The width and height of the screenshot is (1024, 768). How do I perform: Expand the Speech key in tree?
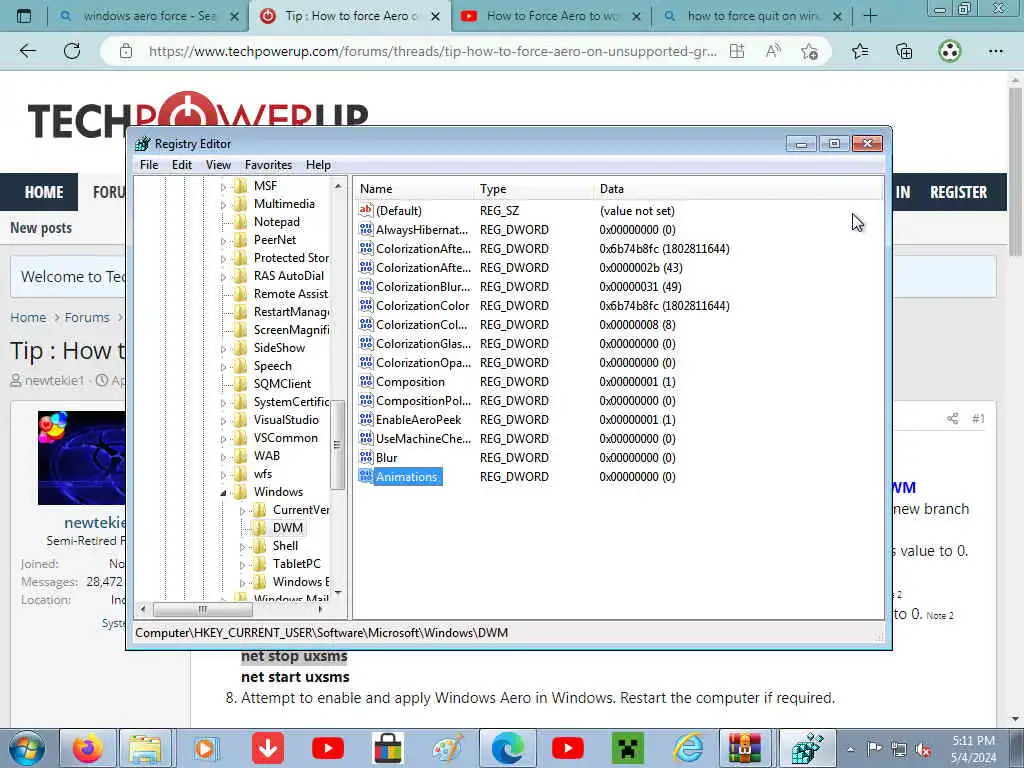click(223, 366)
